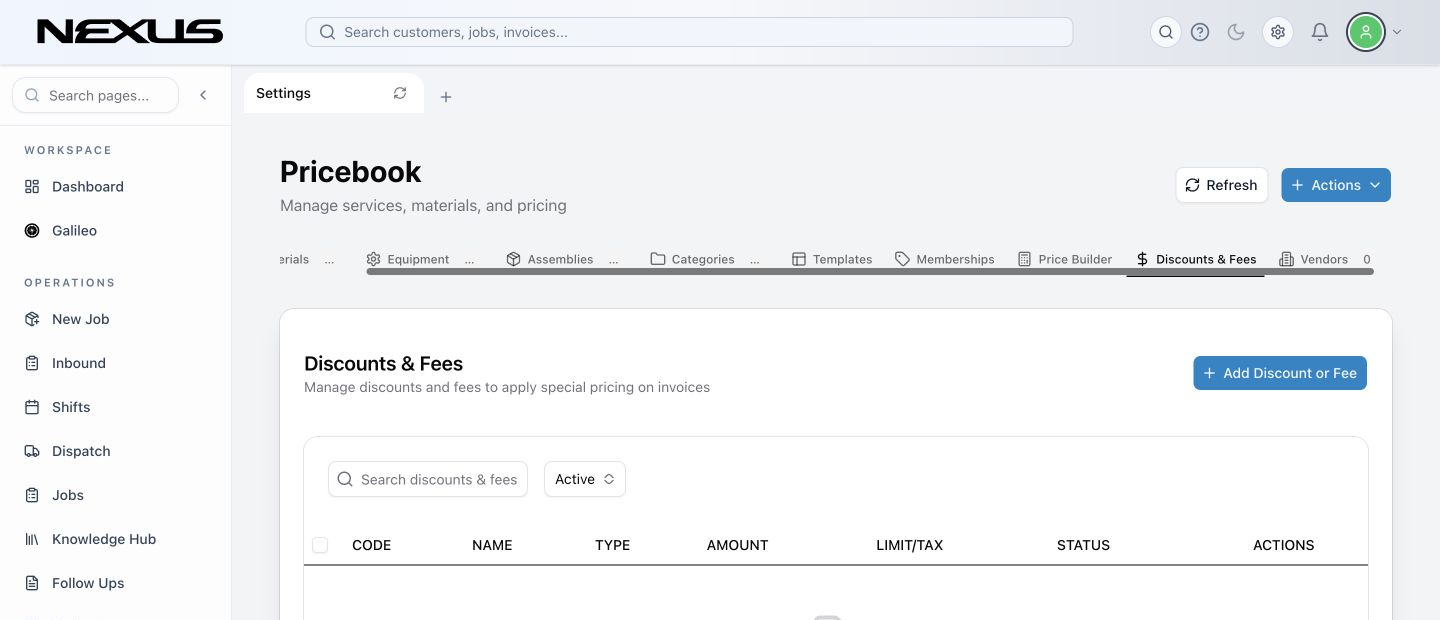Click the CODE column header
This screenshot has width=1440, height=620.
pyautogui.click(x=371, y=545)
